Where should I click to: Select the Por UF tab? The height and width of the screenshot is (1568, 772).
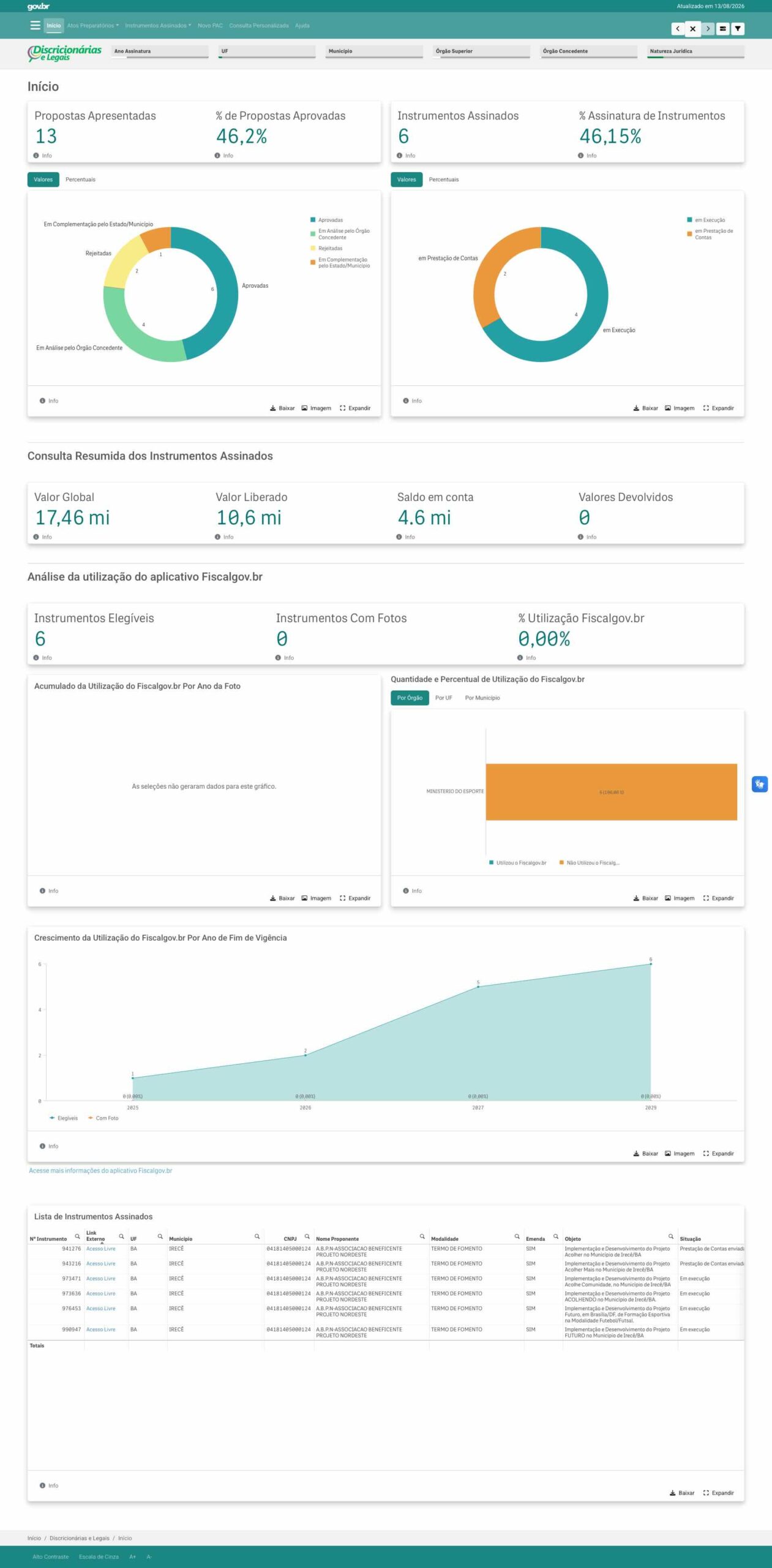(444, 698)
